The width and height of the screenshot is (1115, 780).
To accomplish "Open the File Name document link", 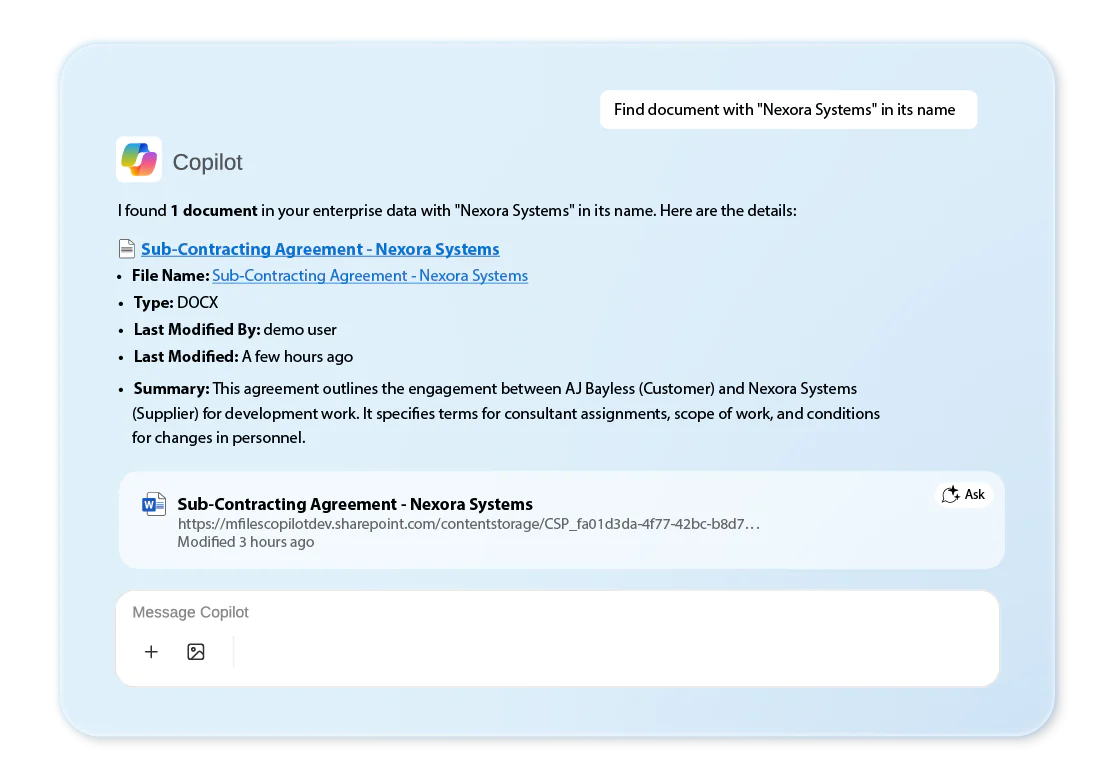I will (370, 275).
